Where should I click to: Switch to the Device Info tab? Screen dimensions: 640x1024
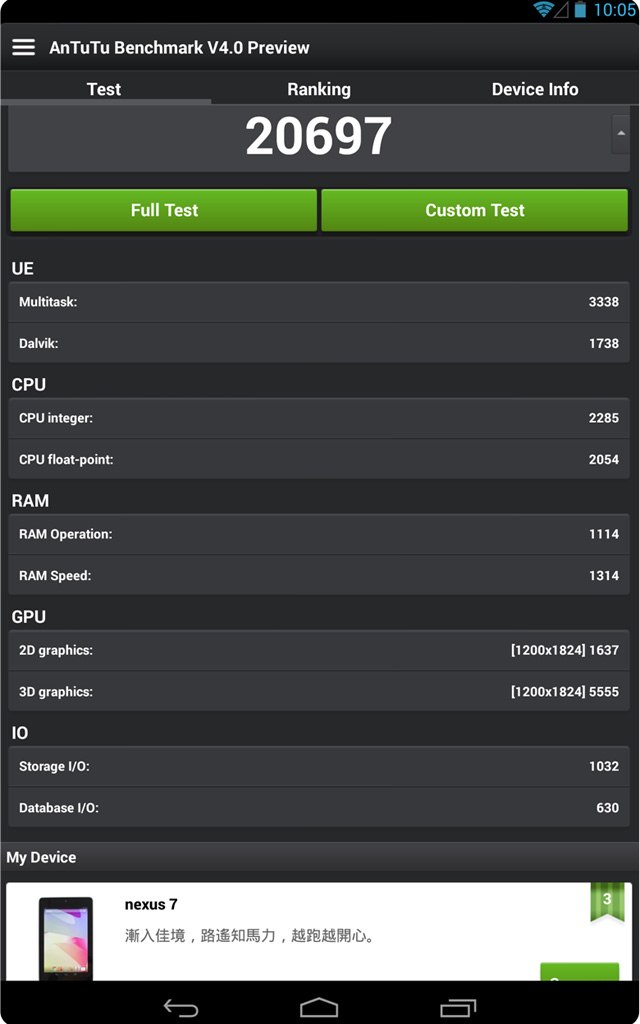tap(534, 89)
